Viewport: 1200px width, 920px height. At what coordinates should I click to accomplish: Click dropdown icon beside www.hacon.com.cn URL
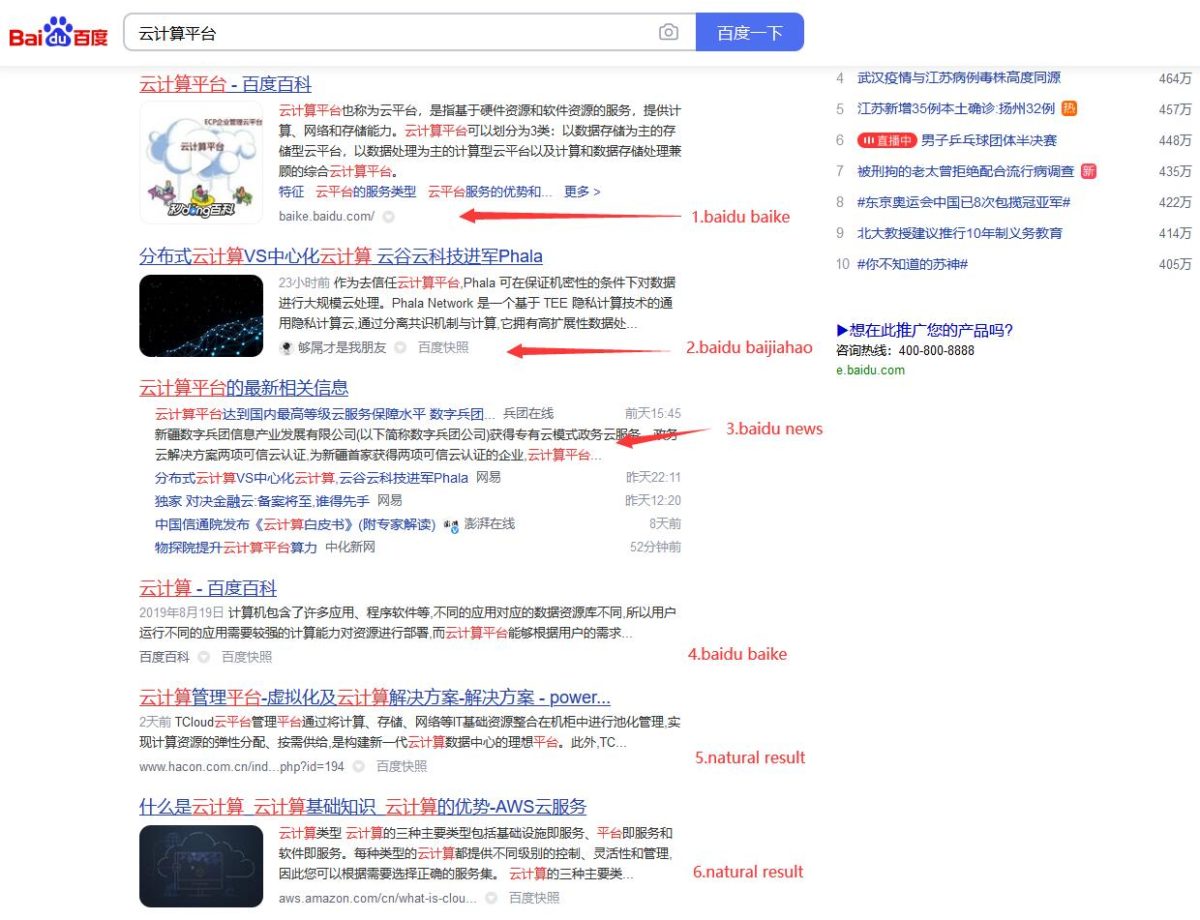click(358, 766)
